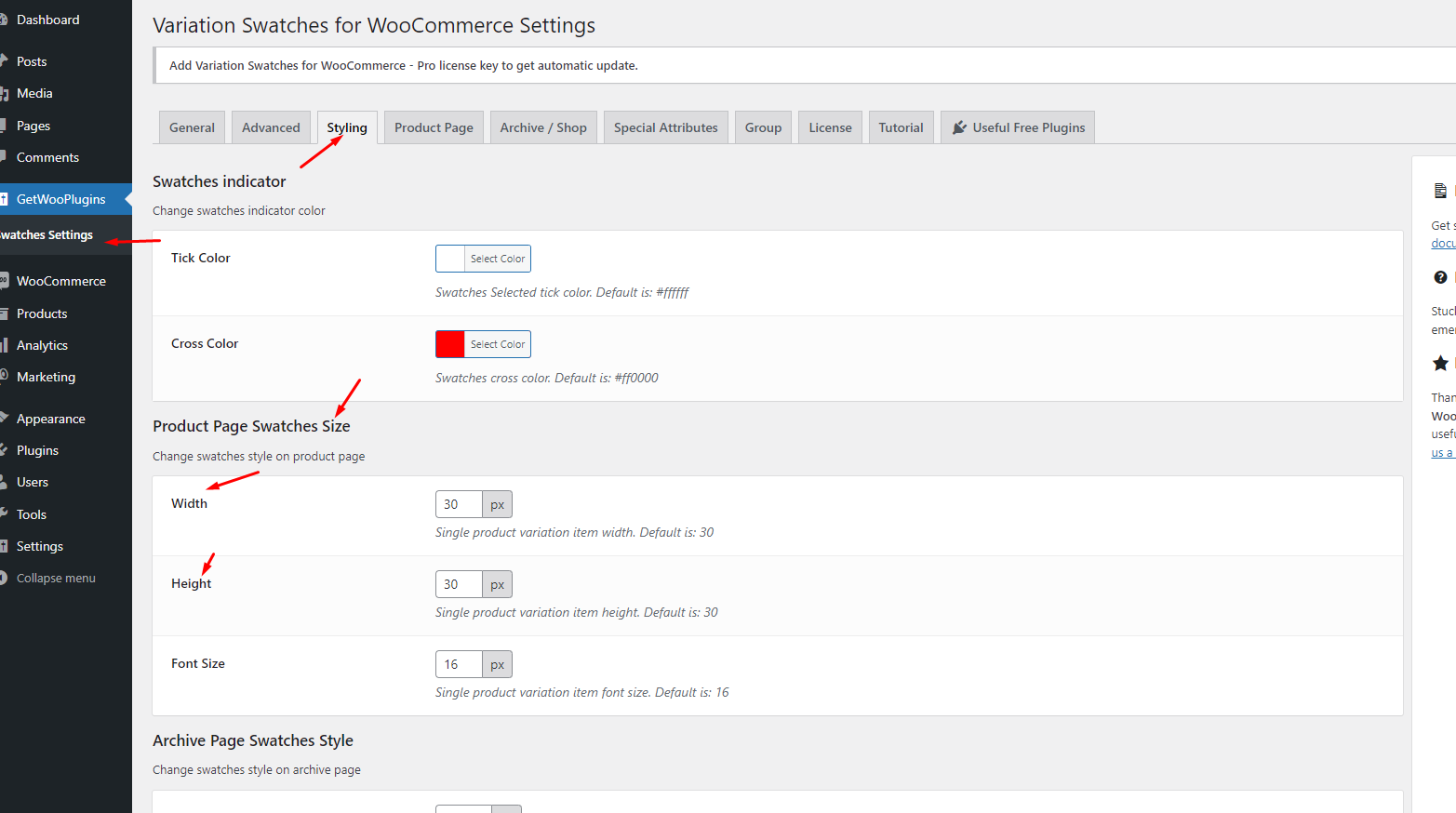Open the Tools menu
Screen dimensions: 1456x813
point(32,514)
